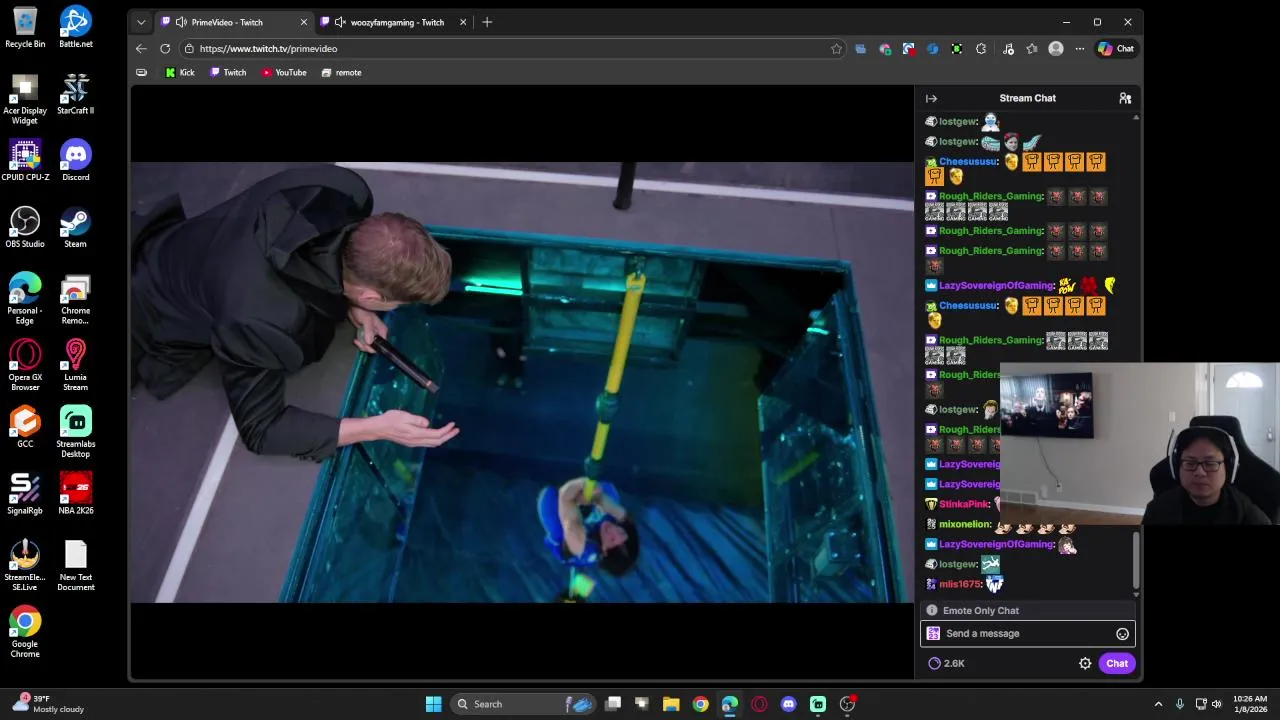Open OBS Studio from the taskbar
Image resolution: width=1280 pixels, height=720 pixels.
point(847,704)
